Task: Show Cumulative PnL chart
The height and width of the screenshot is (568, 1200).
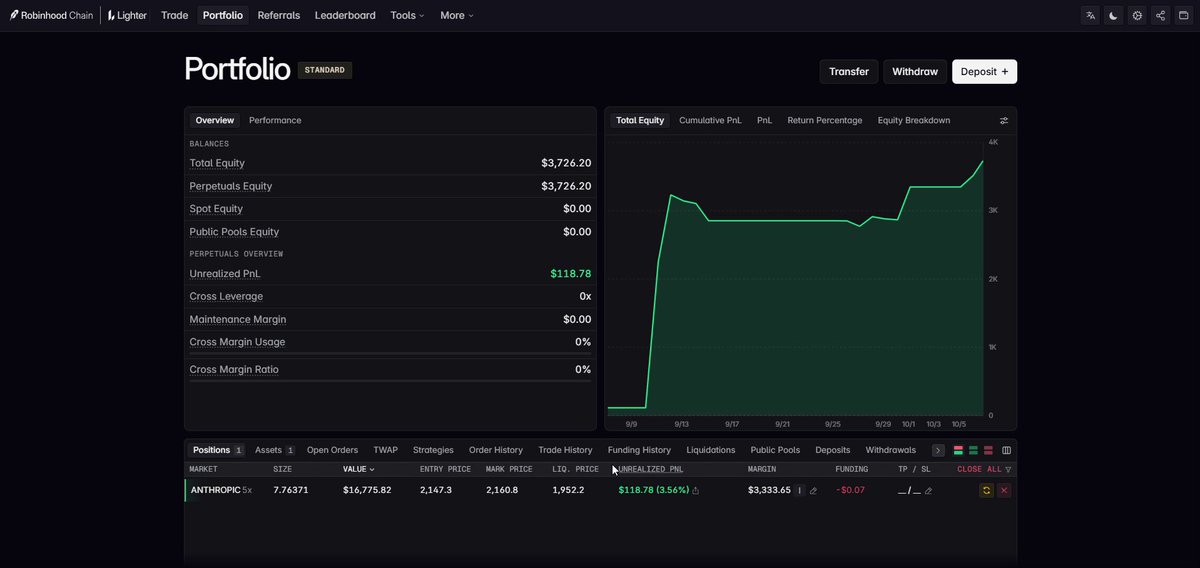Action: click(710, 120)
